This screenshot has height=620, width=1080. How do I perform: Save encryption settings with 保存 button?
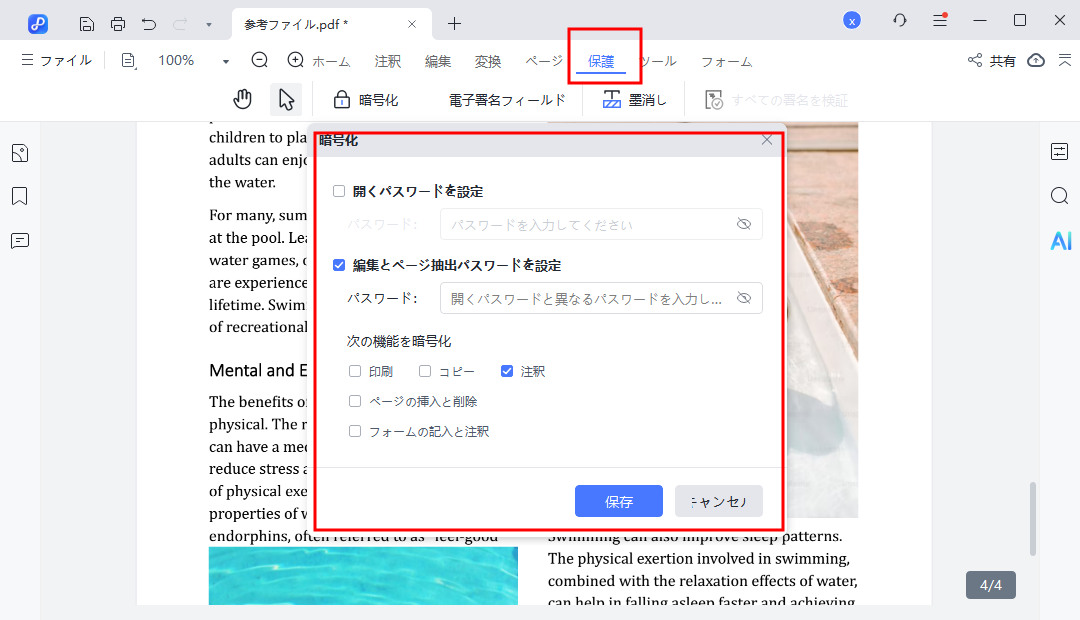[617, 500]
